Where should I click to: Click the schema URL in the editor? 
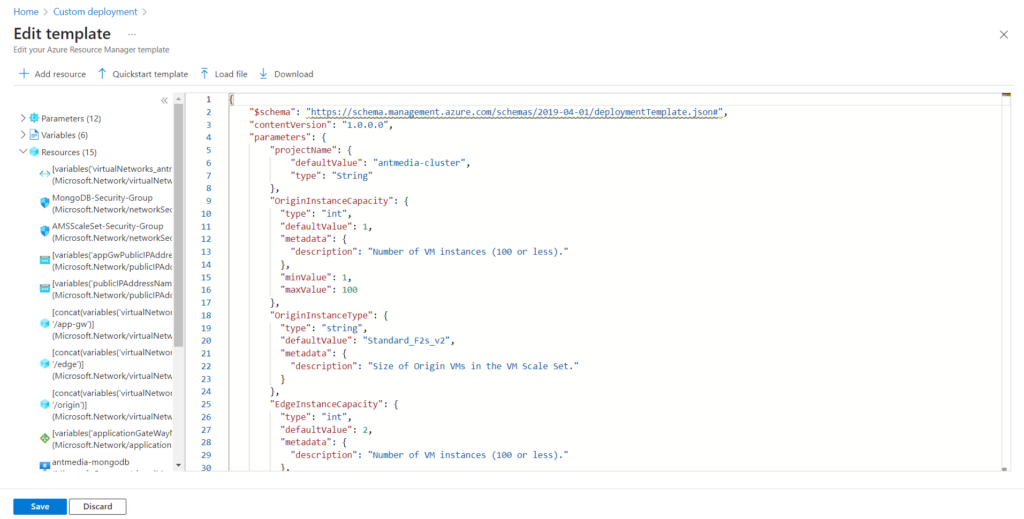pos(515,112)
